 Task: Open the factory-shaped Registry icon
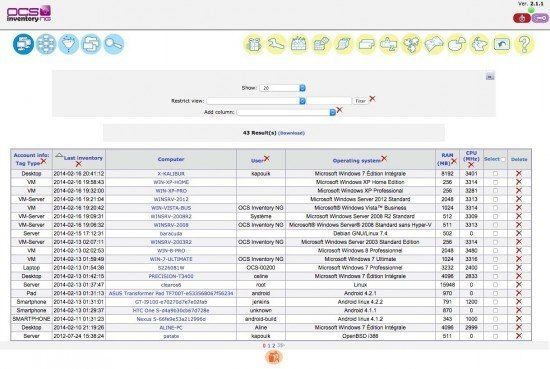(299, 44)
